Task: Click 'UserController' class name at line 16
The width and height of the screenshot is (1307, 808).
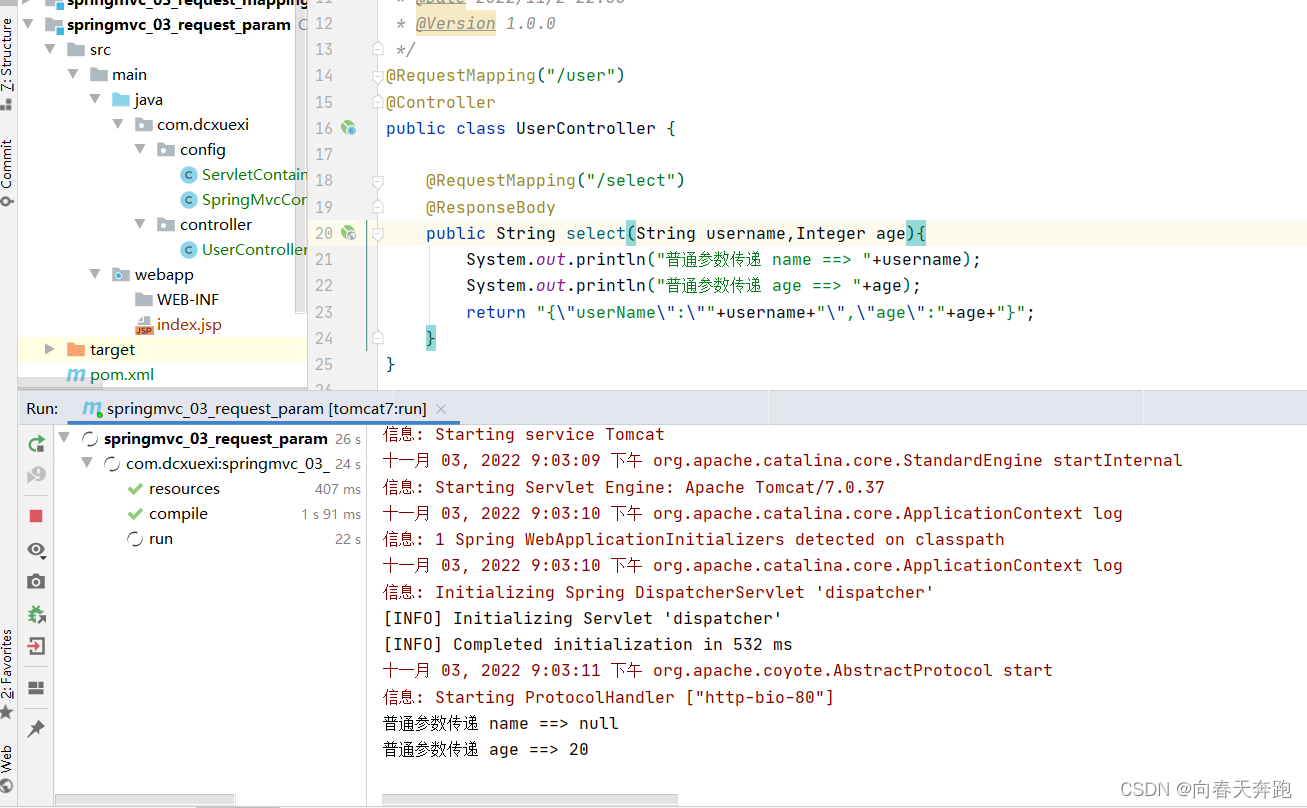Action: pos(586,128)
